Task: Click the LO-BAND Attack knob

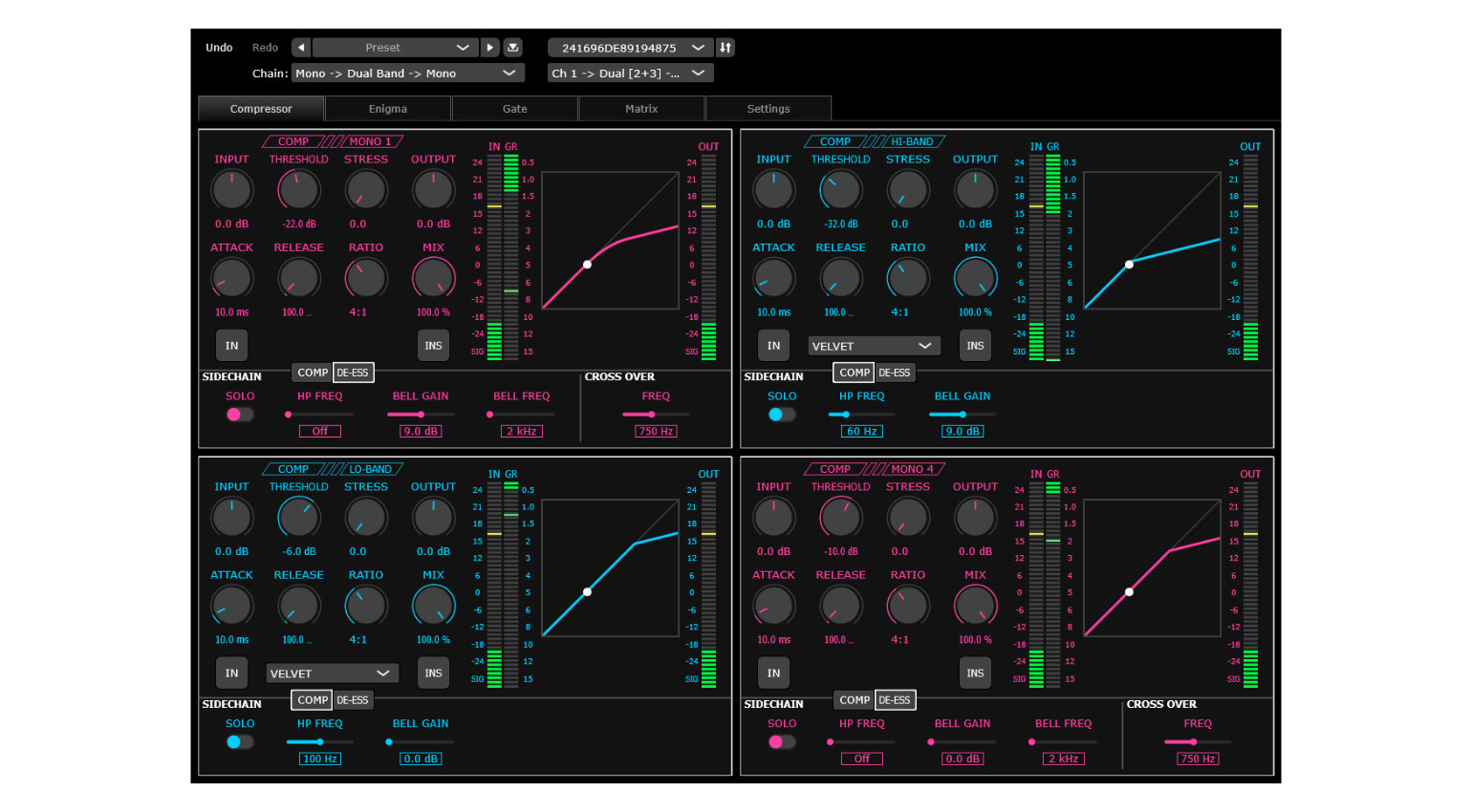Action: pyautogui.click(x=231, y=606)
